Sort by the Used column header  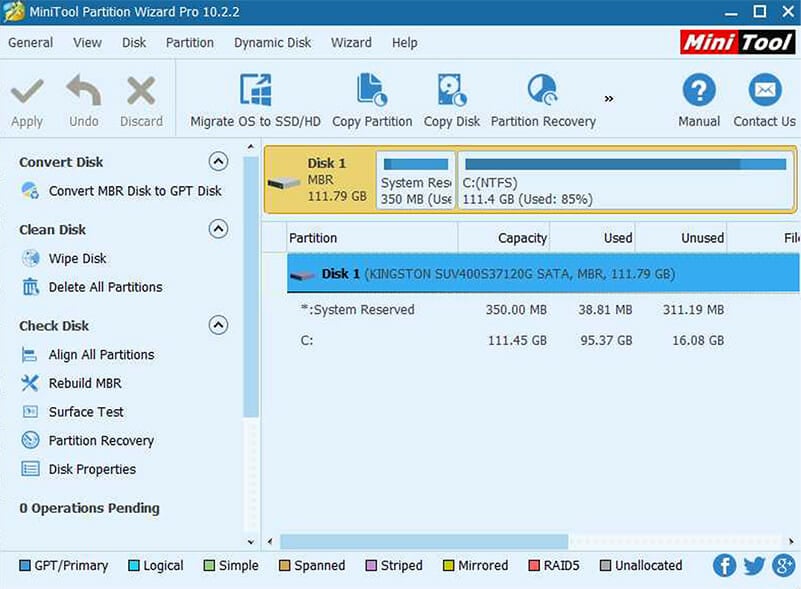click(x=592, y=238)
